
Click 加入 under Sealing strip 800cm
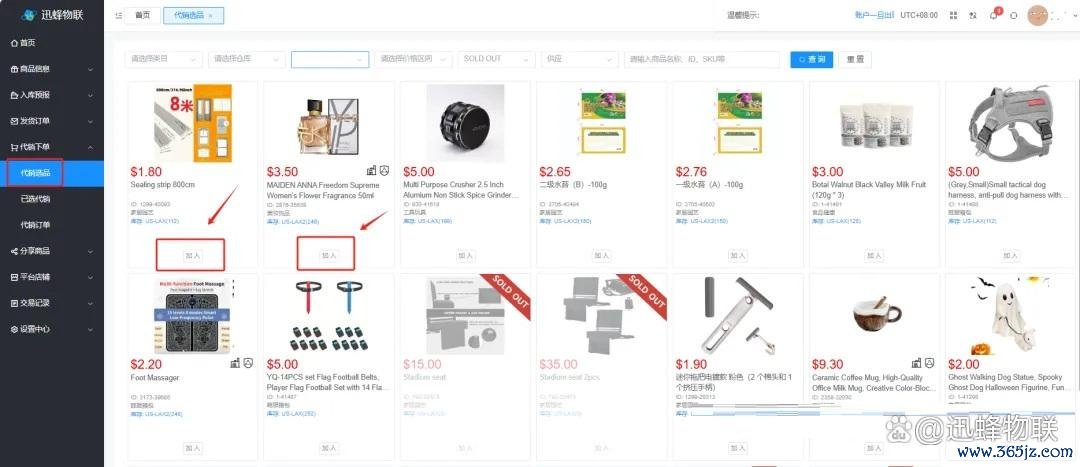pos(192,255)
